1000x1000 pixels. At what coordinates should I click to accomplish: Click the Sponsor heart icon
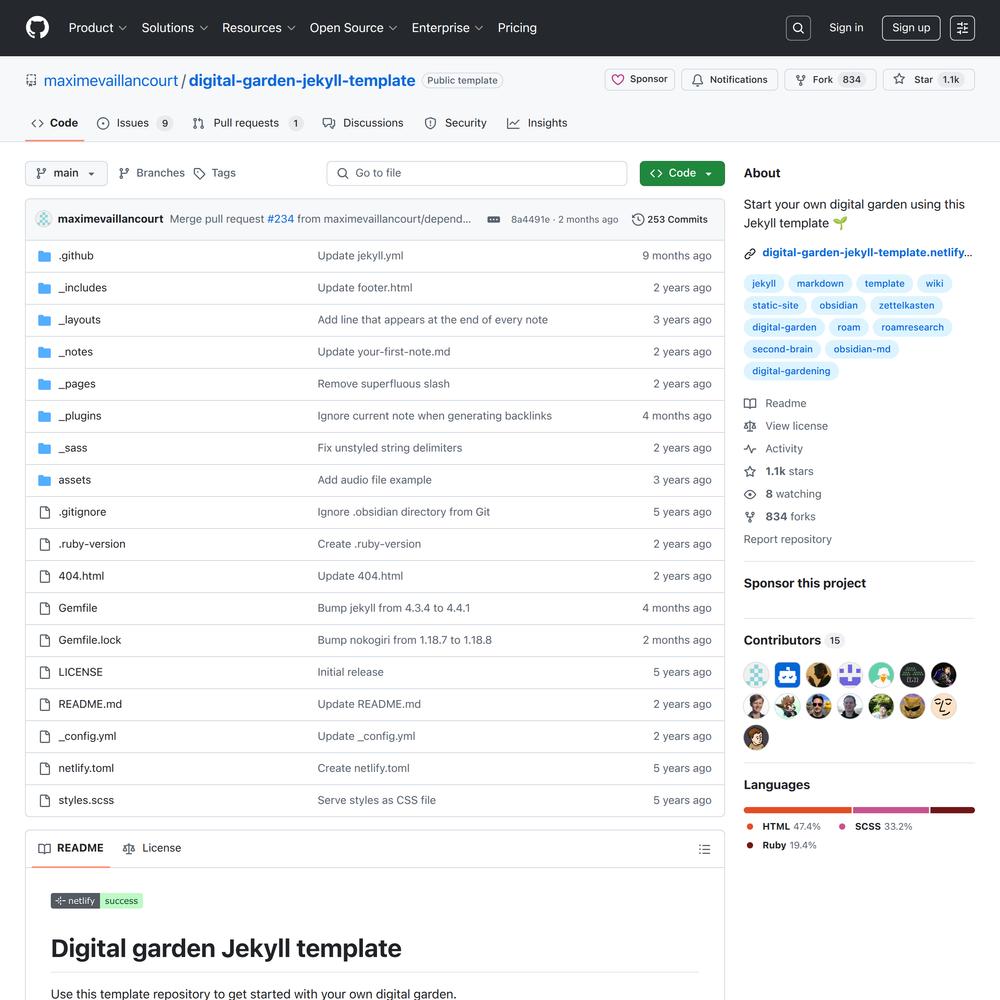(x=617, y=80)
